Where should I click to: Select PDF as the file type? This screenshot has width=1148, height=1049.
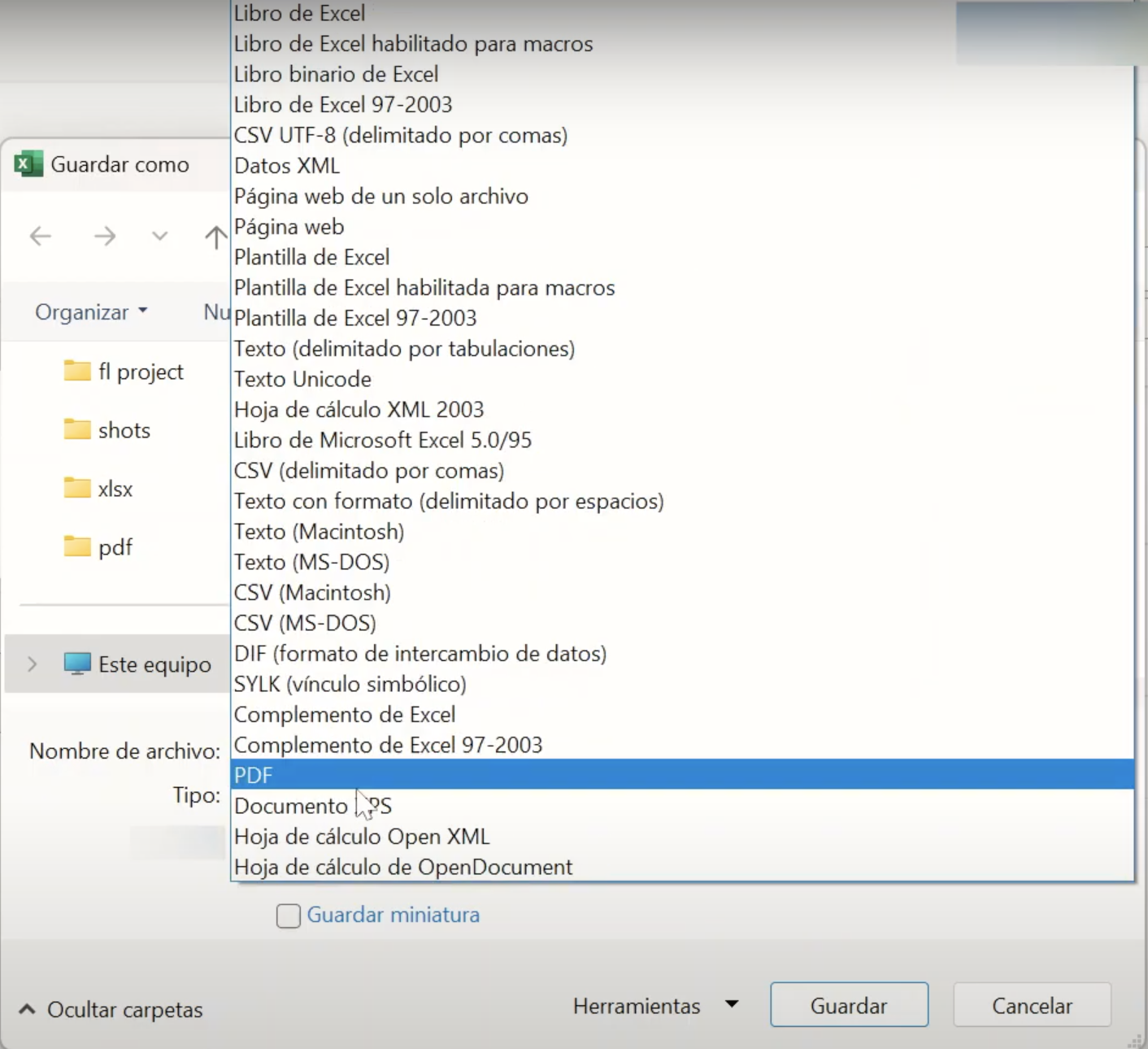[254, 775]
